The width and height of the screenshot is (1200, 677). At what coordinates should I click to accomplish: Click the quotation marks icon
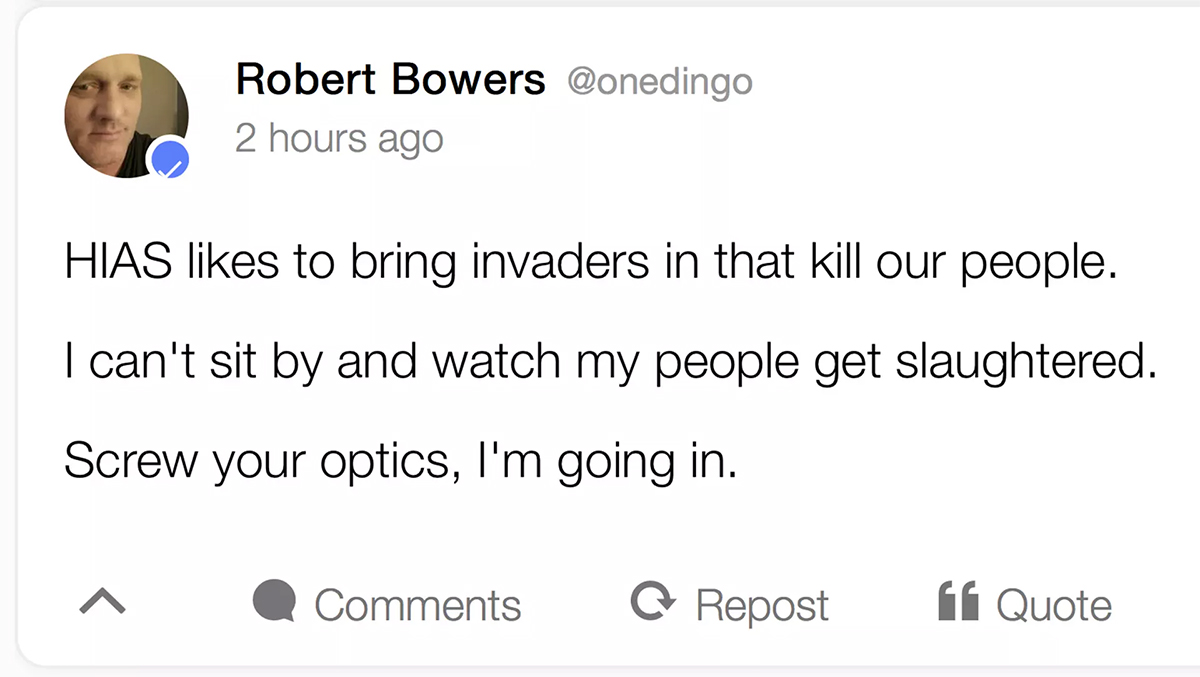[958, 602]
